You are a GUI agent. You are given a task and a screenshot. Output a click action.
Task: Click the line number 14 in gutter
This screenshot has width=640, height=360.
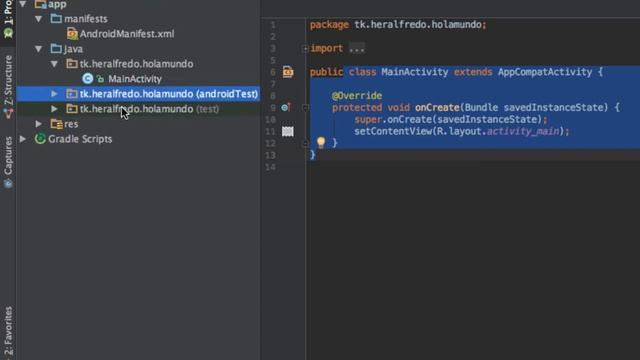(270, 167)
